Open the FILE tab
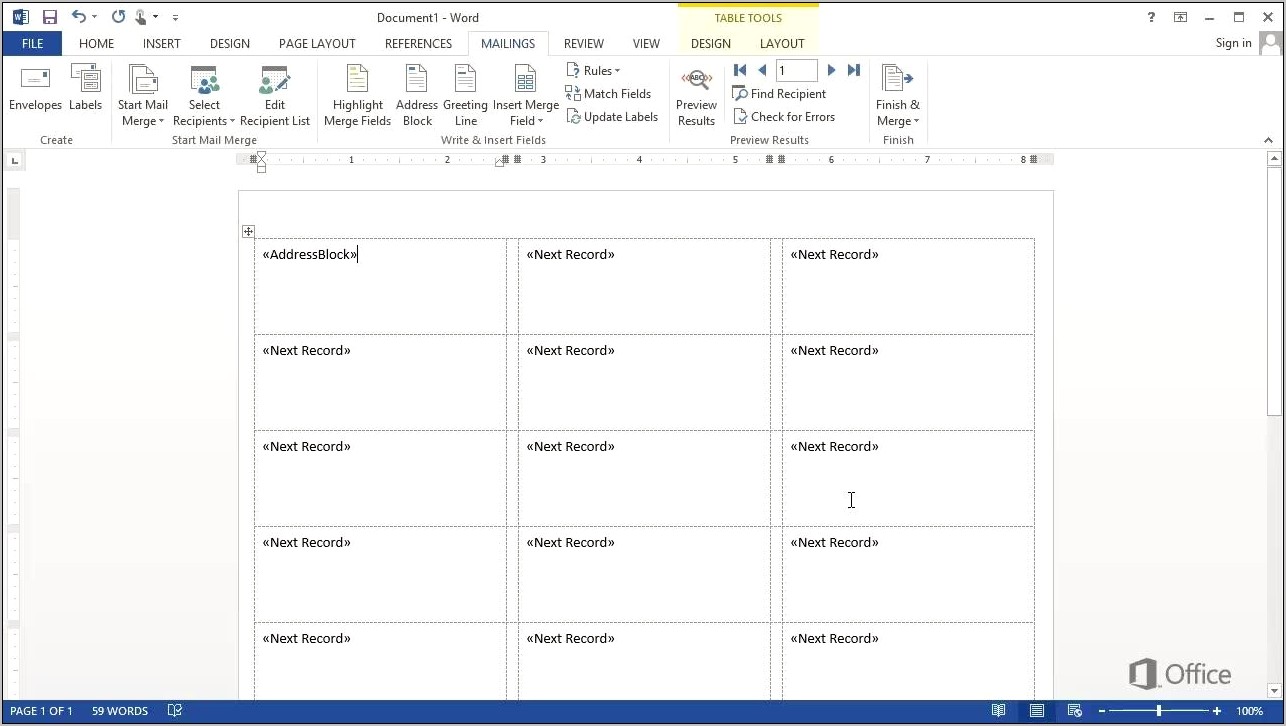This screenshot has width=1286, height=726. [x=32, y=43]
